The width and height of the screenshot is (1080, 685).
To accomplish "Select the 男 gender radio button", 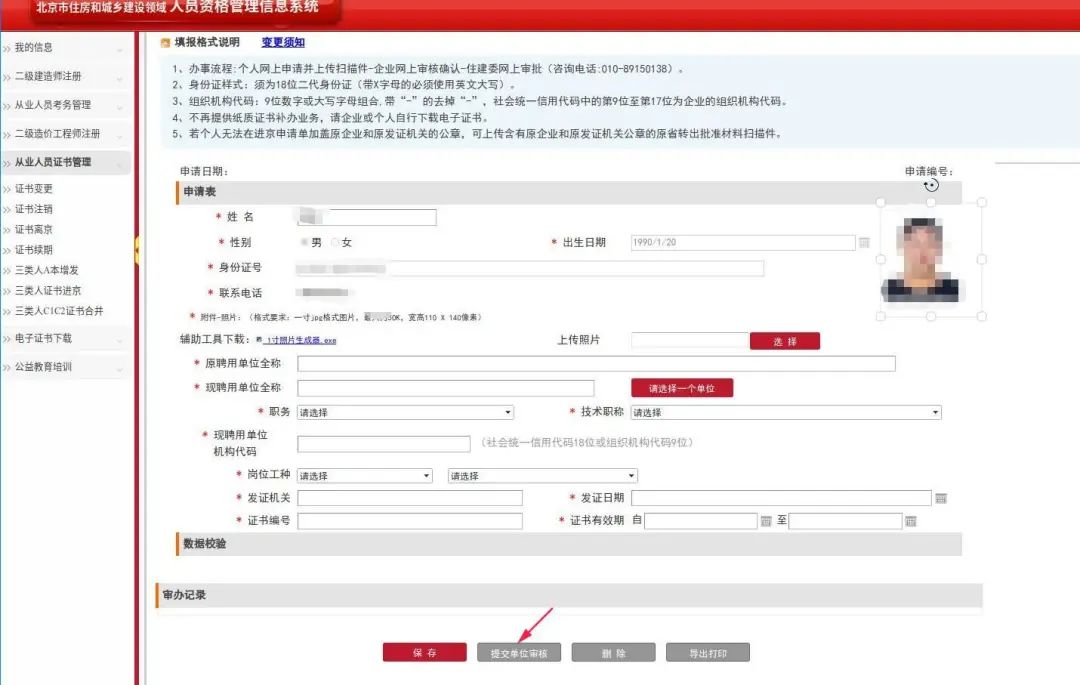I will click(x=304, y=242).
